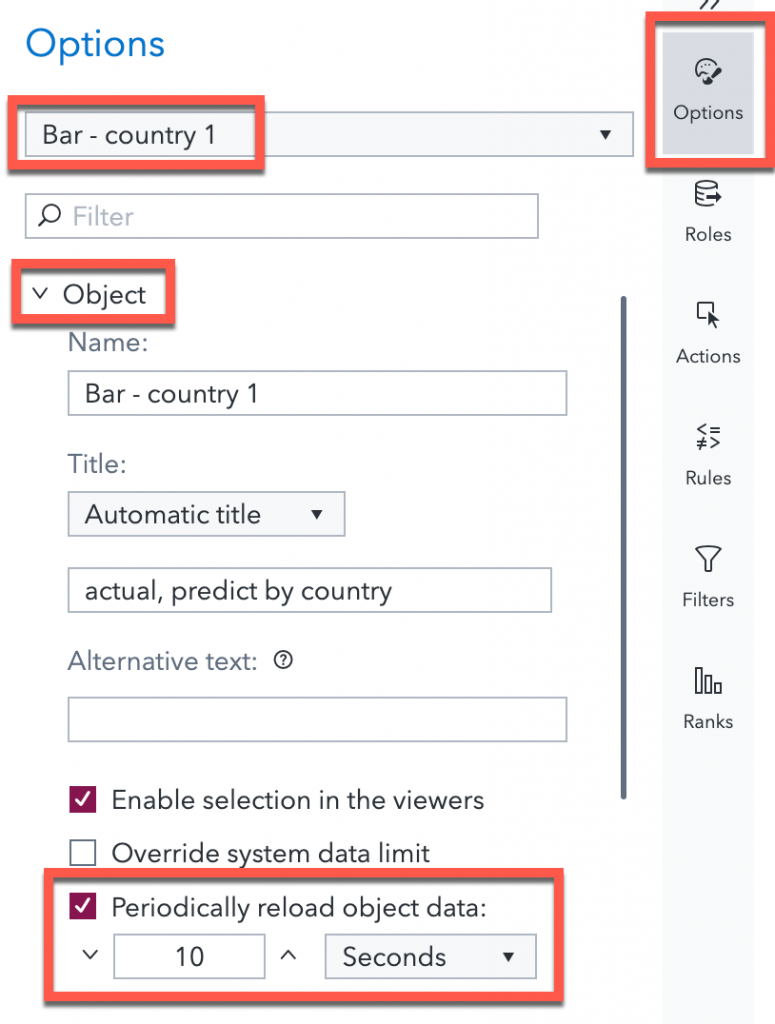Open the Actions panel
The width and height of the screenshot is (775, 1024).
point(707,332)
